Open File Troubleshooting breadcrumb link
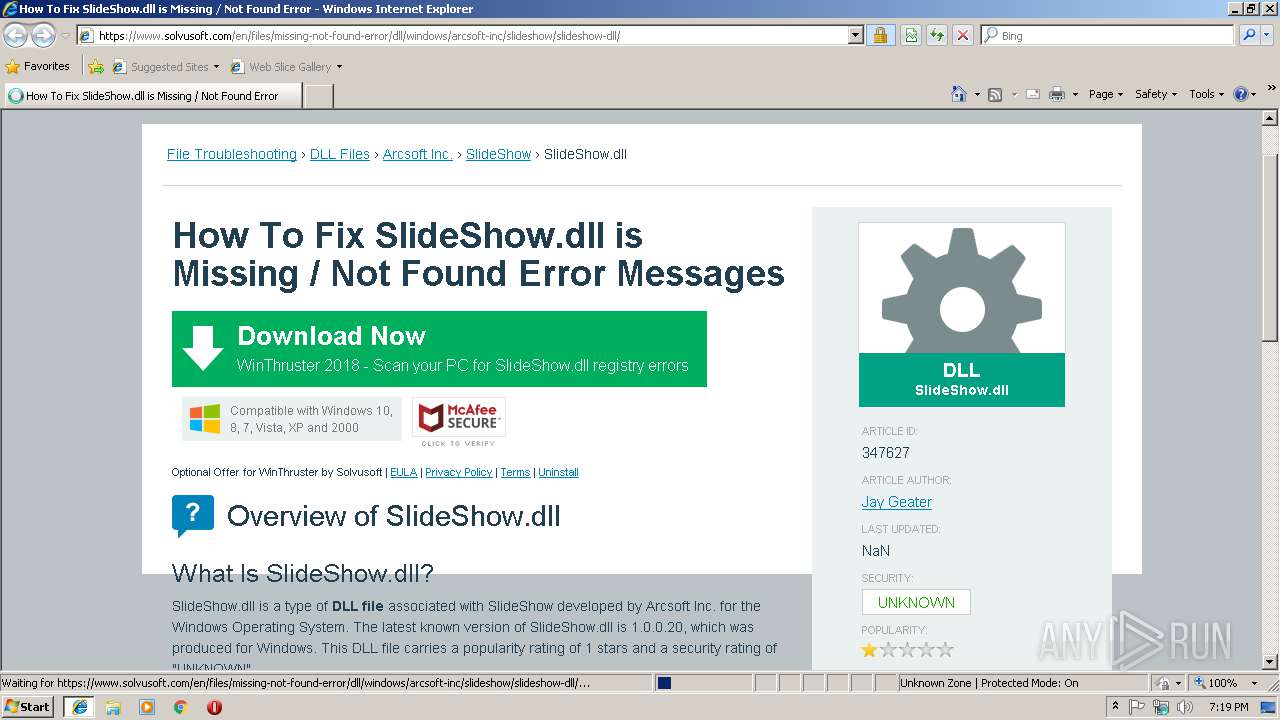 [x=232, y=154]
